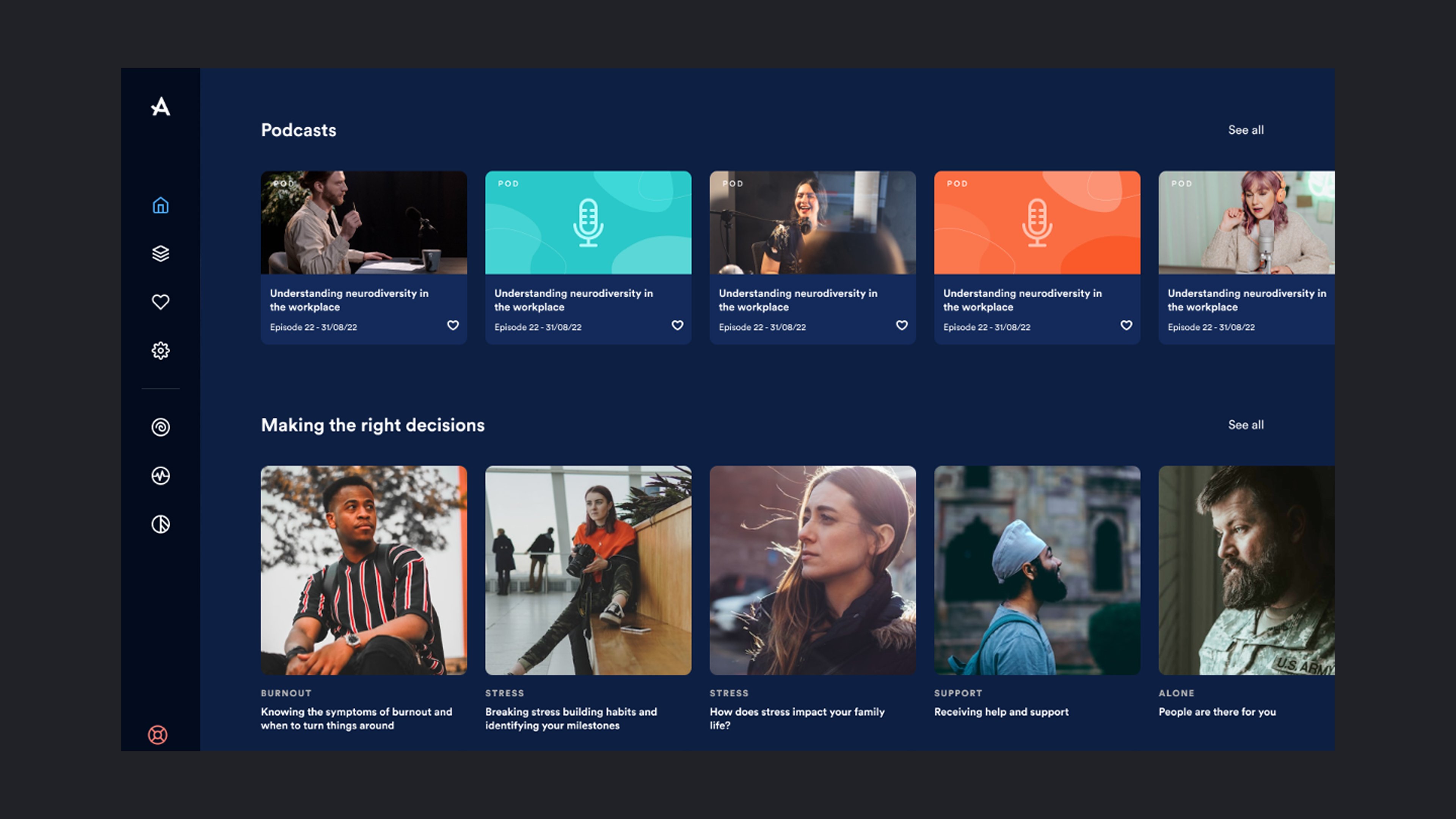Viewport: 1456px width, 819px height.
Task: Open the podcast thumbnail of the bearded man writing
Action: coord(364,223)
